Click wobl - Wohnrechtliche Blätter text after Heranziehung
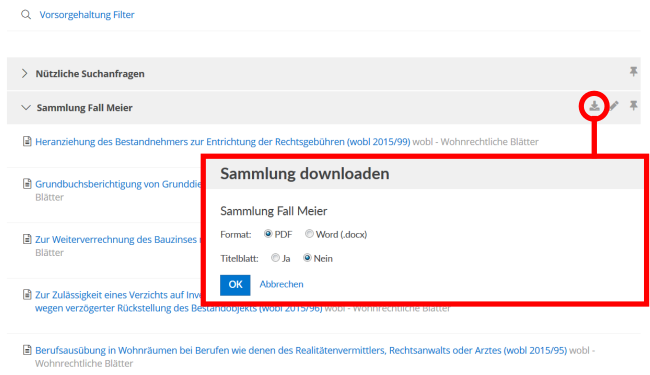This screenshot has height=375, width=650. [475, 142]
